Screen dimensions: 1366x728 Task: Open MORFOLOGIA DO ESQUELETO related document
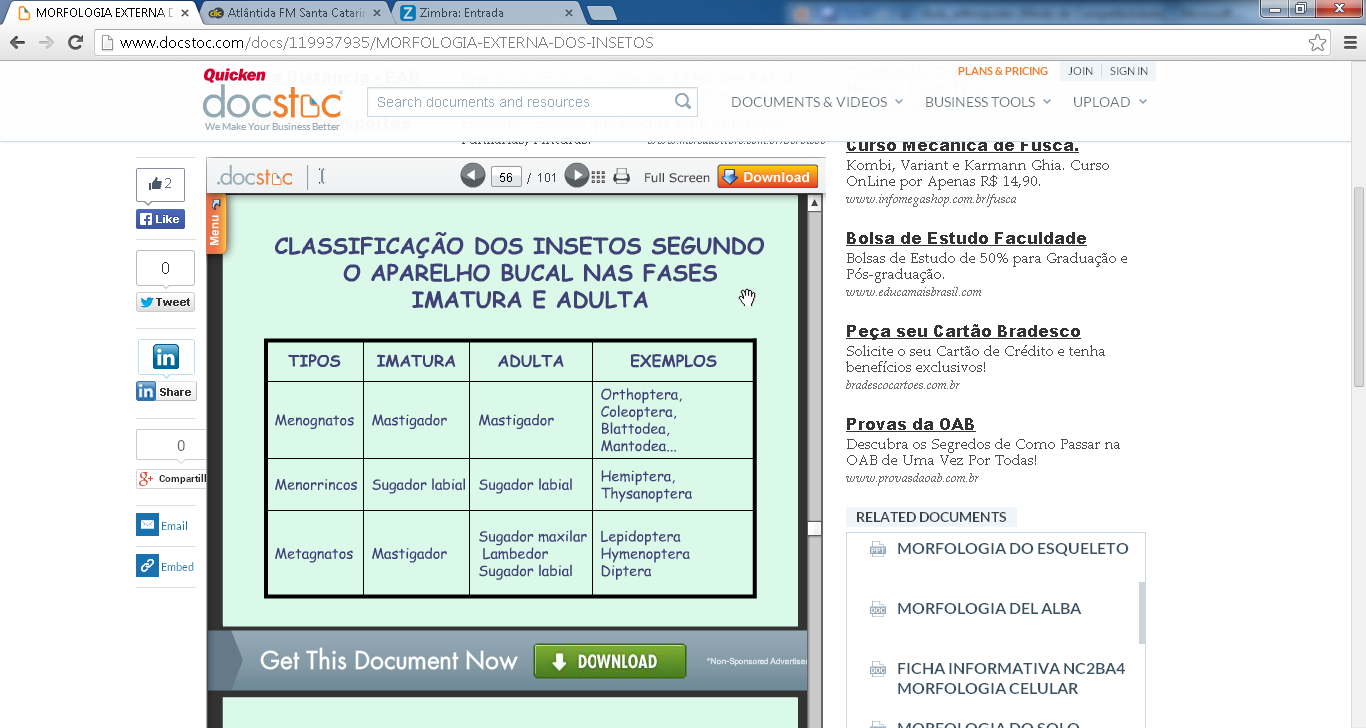[1012, 548]
